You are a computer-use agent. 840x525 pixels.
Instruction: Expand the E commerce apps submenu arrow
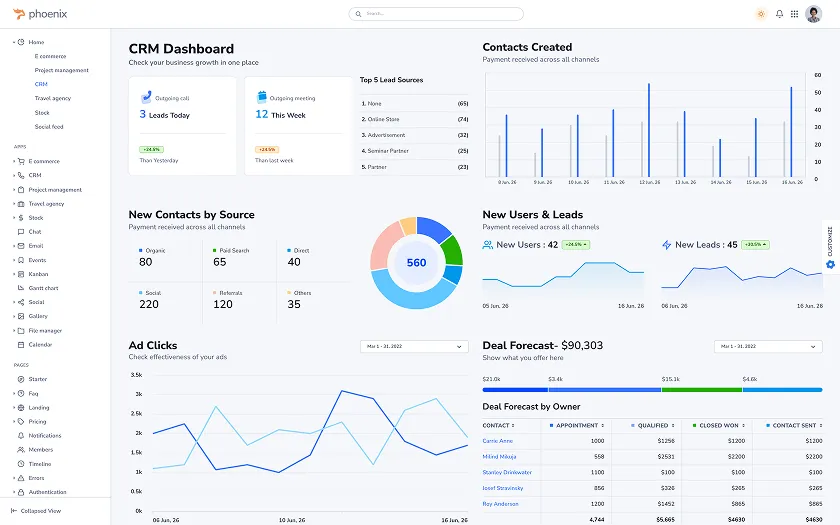14,161
